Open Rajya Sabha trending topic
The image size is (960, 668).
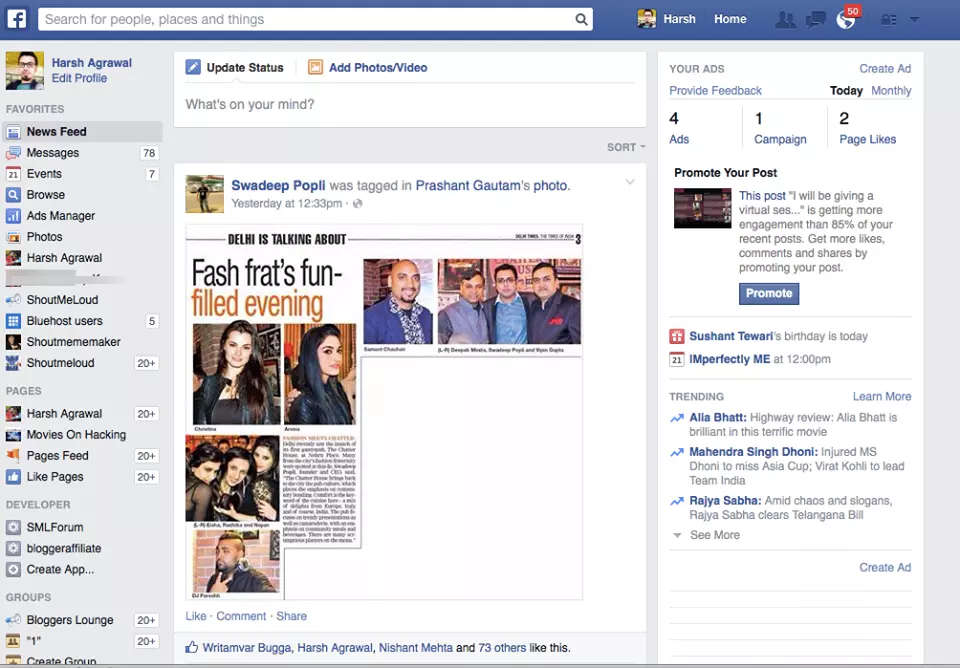tap(725, 501)
